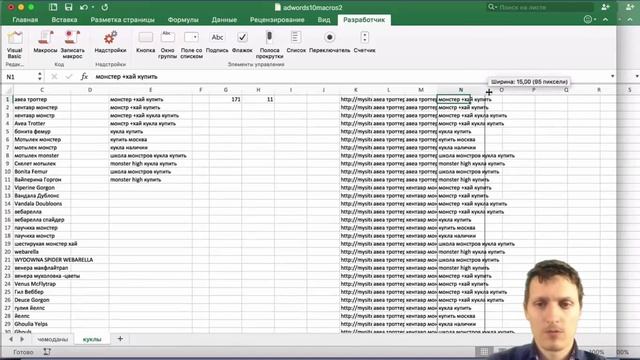Go to next sheet arrow
This screenshot has width=640, height=360.
[22, 339]
